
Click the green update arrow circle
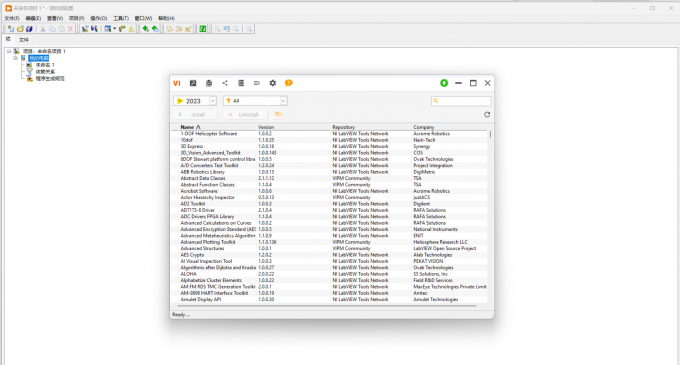click(x=444, y=83)
